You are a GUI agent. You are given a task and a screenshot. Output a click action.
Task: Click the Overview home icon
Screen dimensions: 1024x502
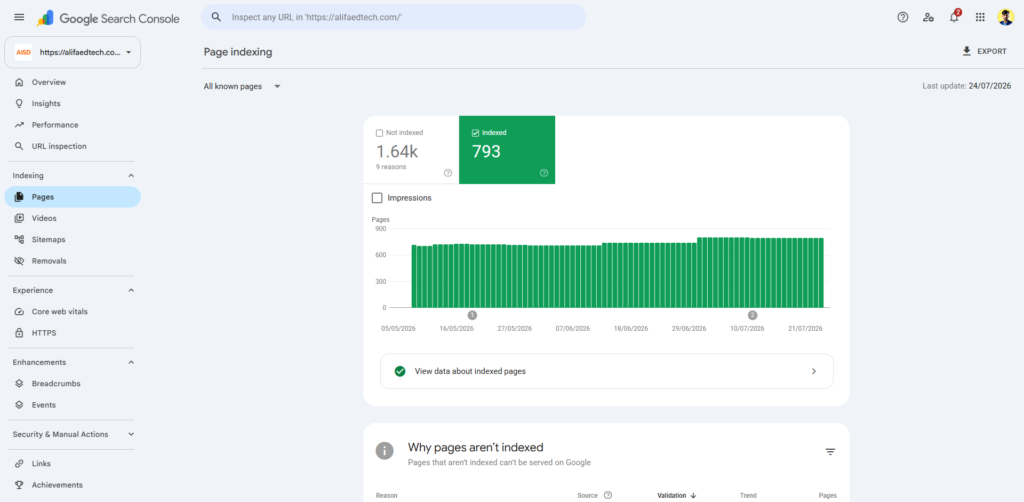(19, 82)
